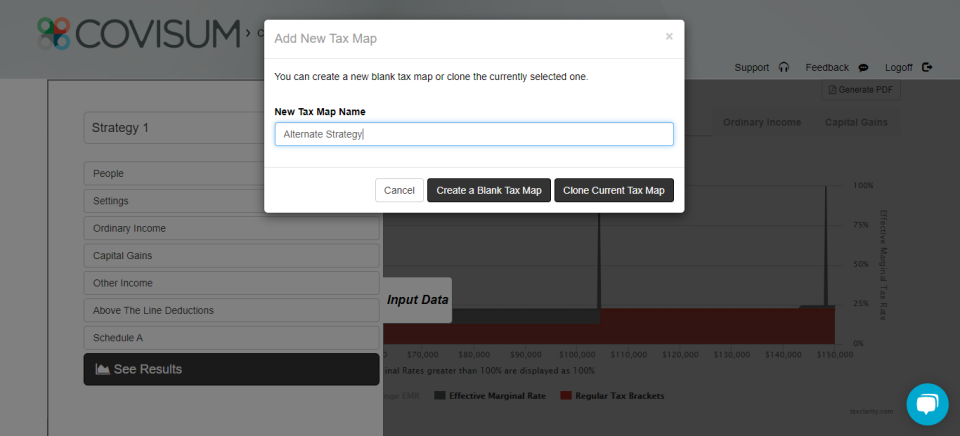Click the $150,000 axis label
Viewport: 960px width, 436px height.
[835, 354]
